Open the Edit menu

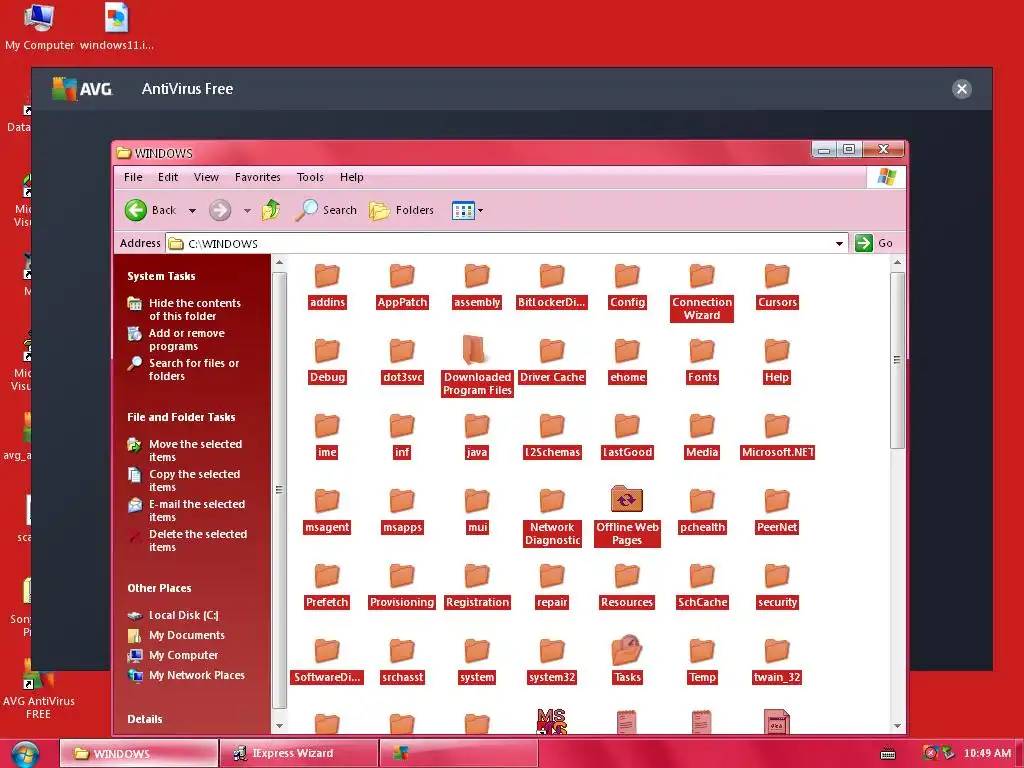(x=168, y=177)
